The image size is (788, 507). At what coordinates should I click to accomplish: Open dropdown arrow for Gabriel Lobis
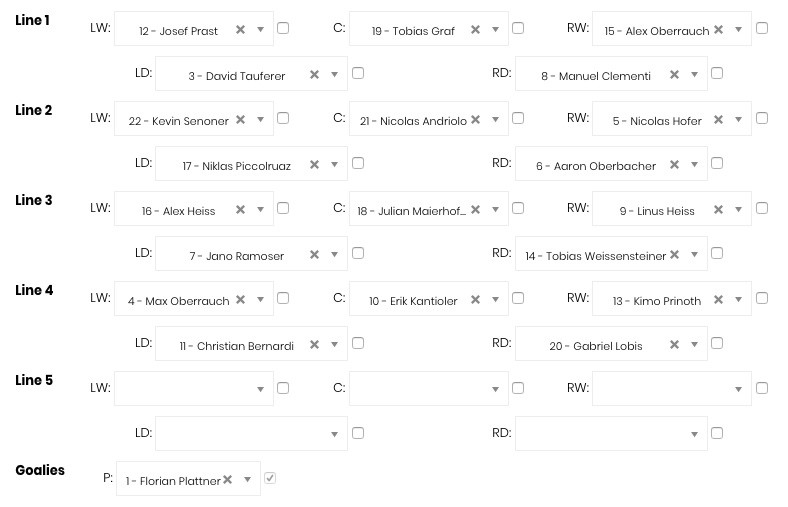694,346
